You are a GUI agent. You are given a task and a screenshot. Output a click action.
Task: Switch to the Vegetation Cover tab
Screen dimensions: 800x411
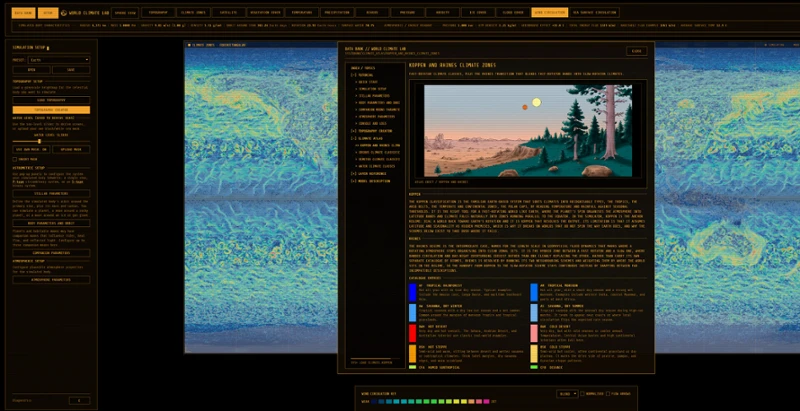pos(265,13)
